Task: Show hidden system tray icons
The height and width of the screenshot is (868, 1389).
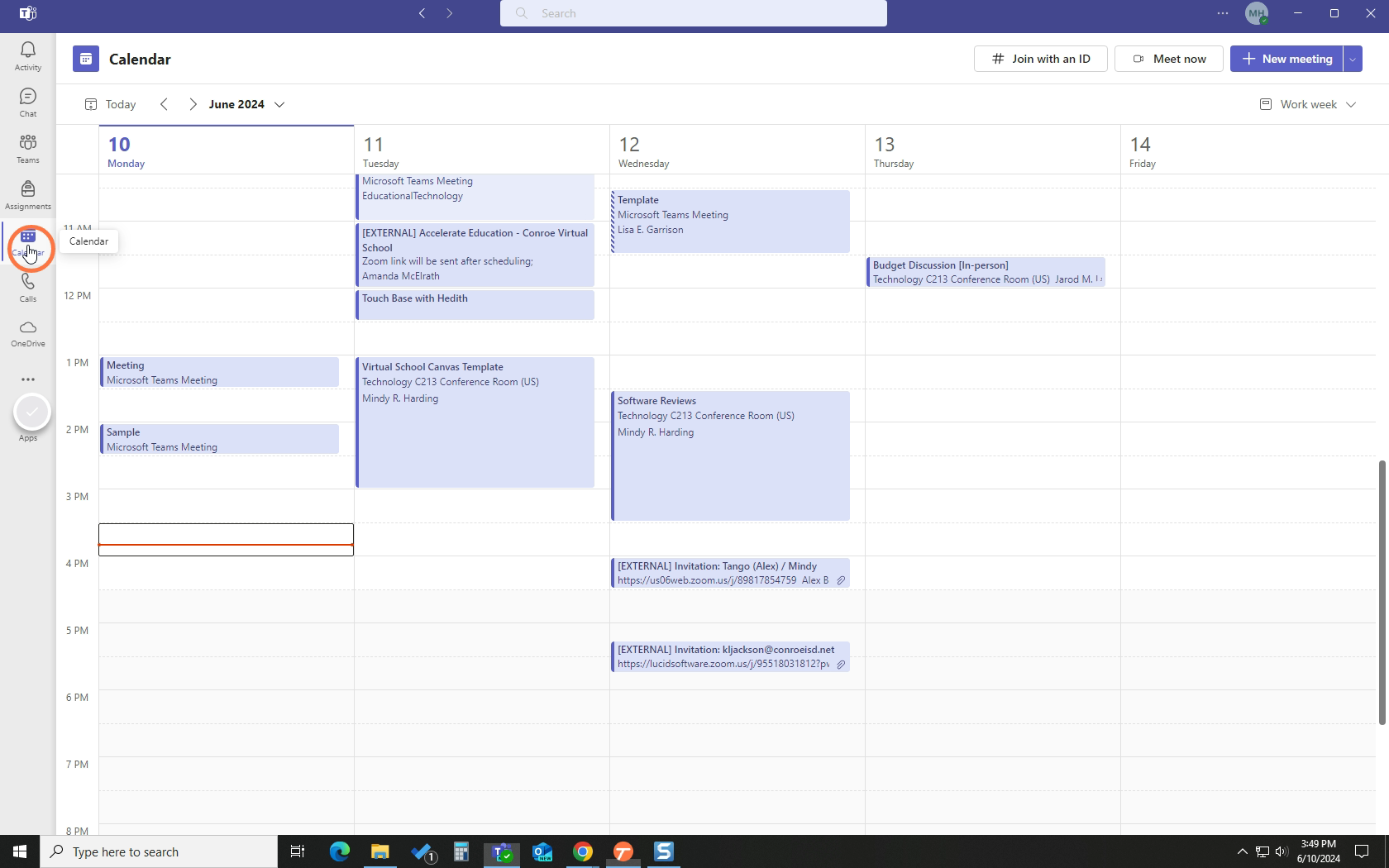Action: click(1242, 851)
